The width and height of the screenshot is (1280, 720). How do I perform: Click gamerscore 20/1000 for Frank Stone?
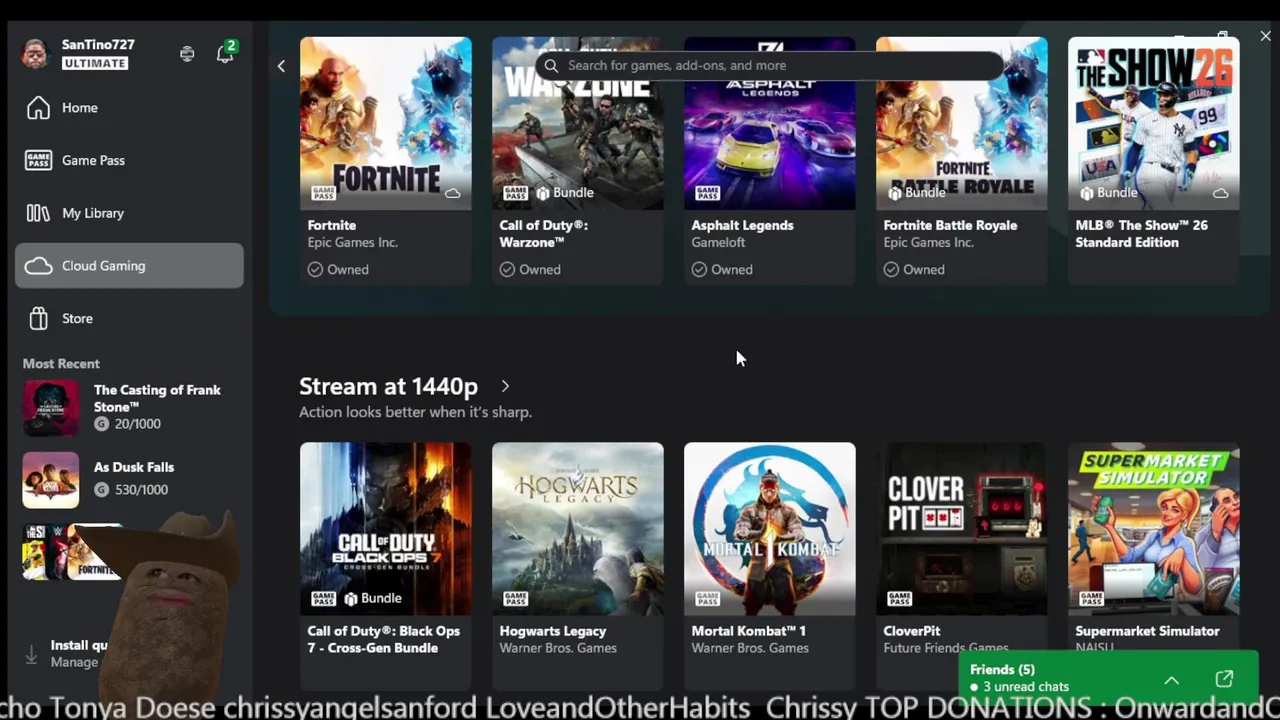pos(127,424)
